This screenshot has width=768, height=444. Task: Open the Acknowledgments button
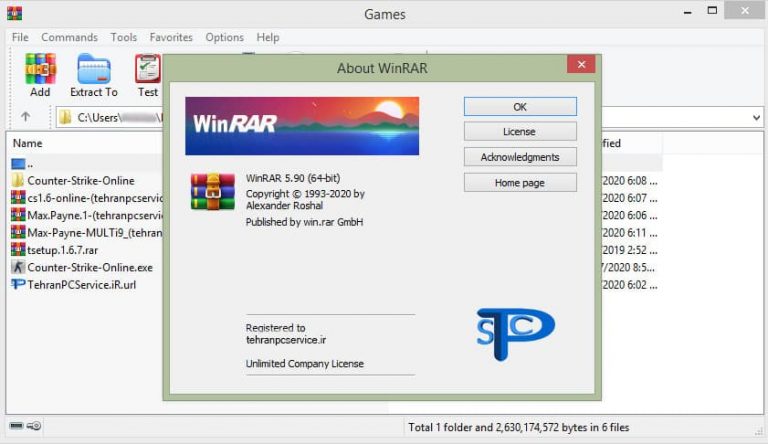(x=519, y=157)
